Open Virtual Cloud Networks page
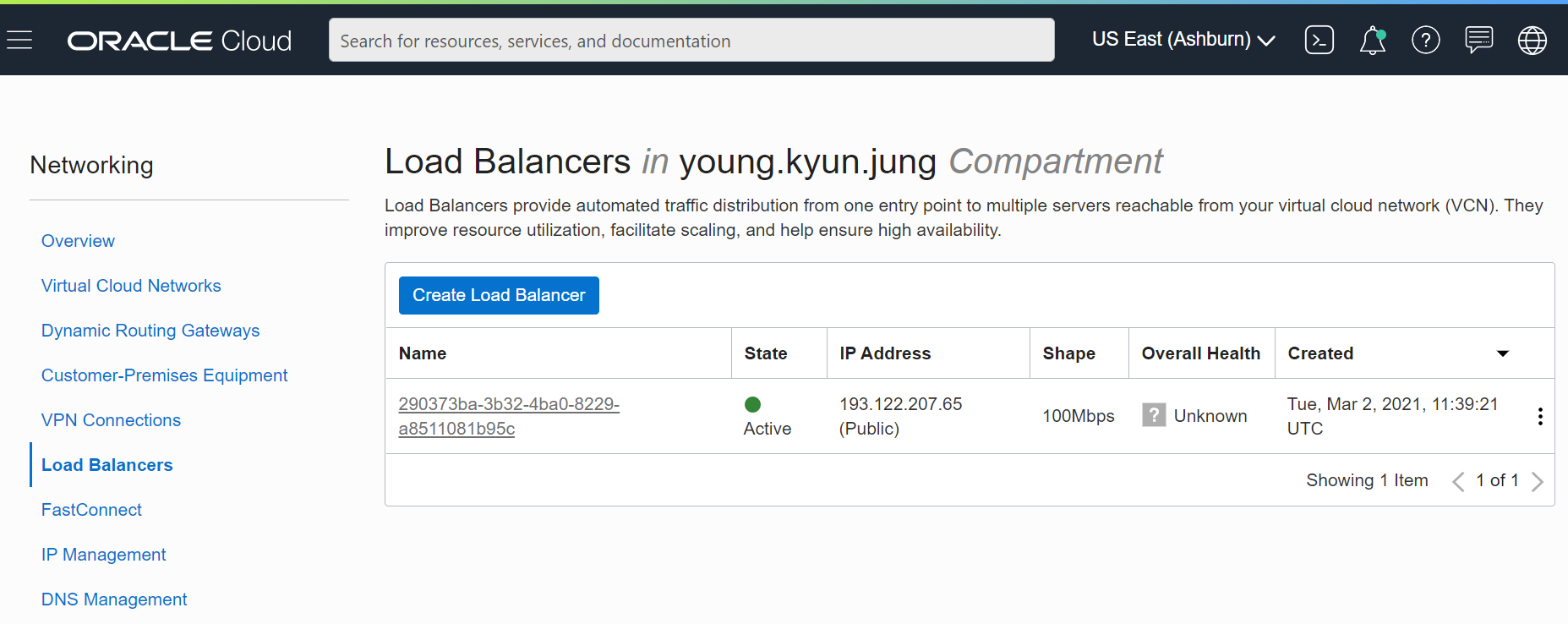1568x624 pixels. coord(131,286)
